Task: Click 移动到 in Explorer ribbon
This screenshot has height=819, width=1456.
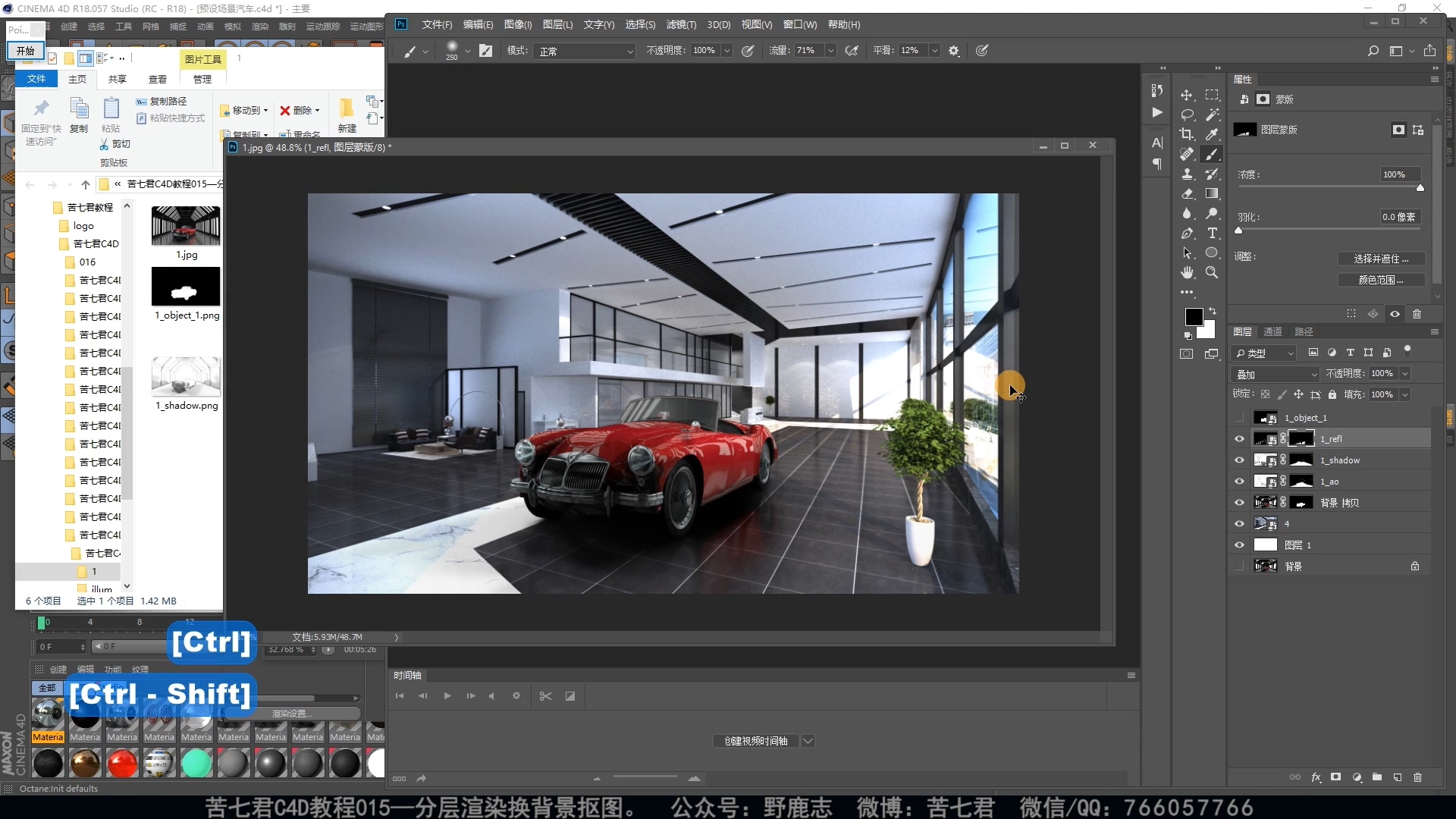Action: point(244,111)
